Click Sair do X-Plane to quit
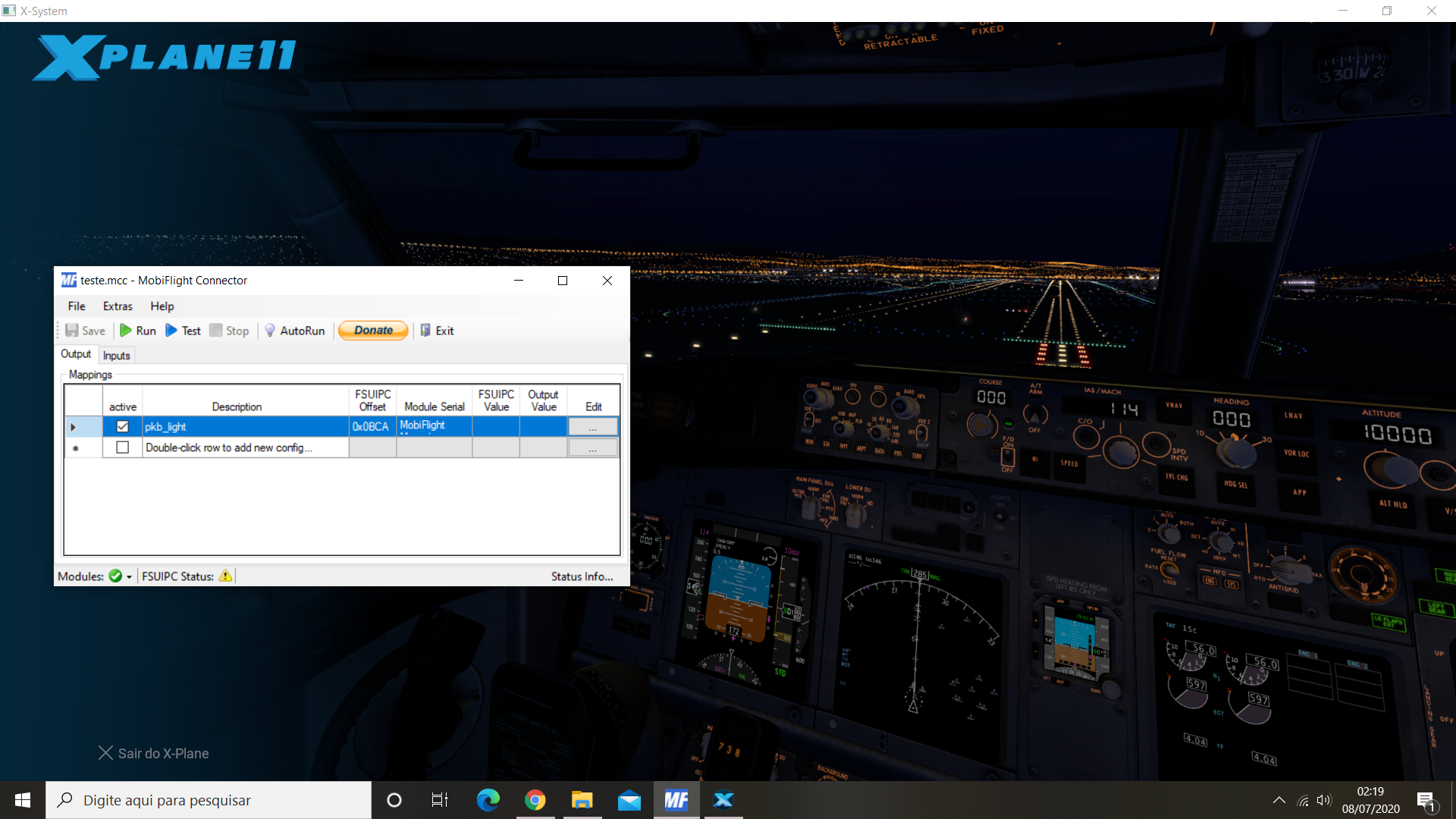This screenshot has height=819, width=1456. click(154, 753)
